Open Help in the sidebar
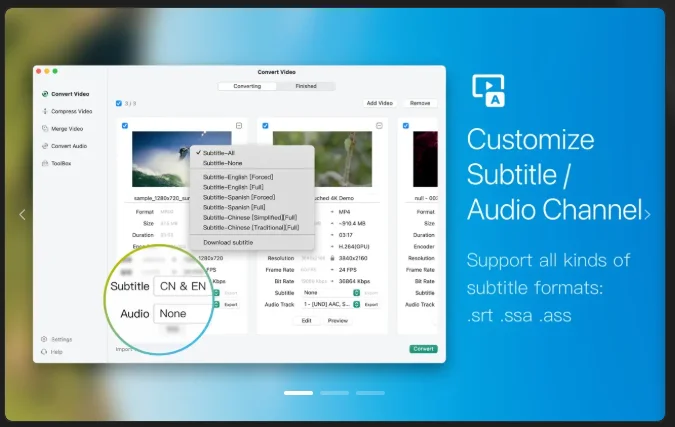 [x=52, y=352]
